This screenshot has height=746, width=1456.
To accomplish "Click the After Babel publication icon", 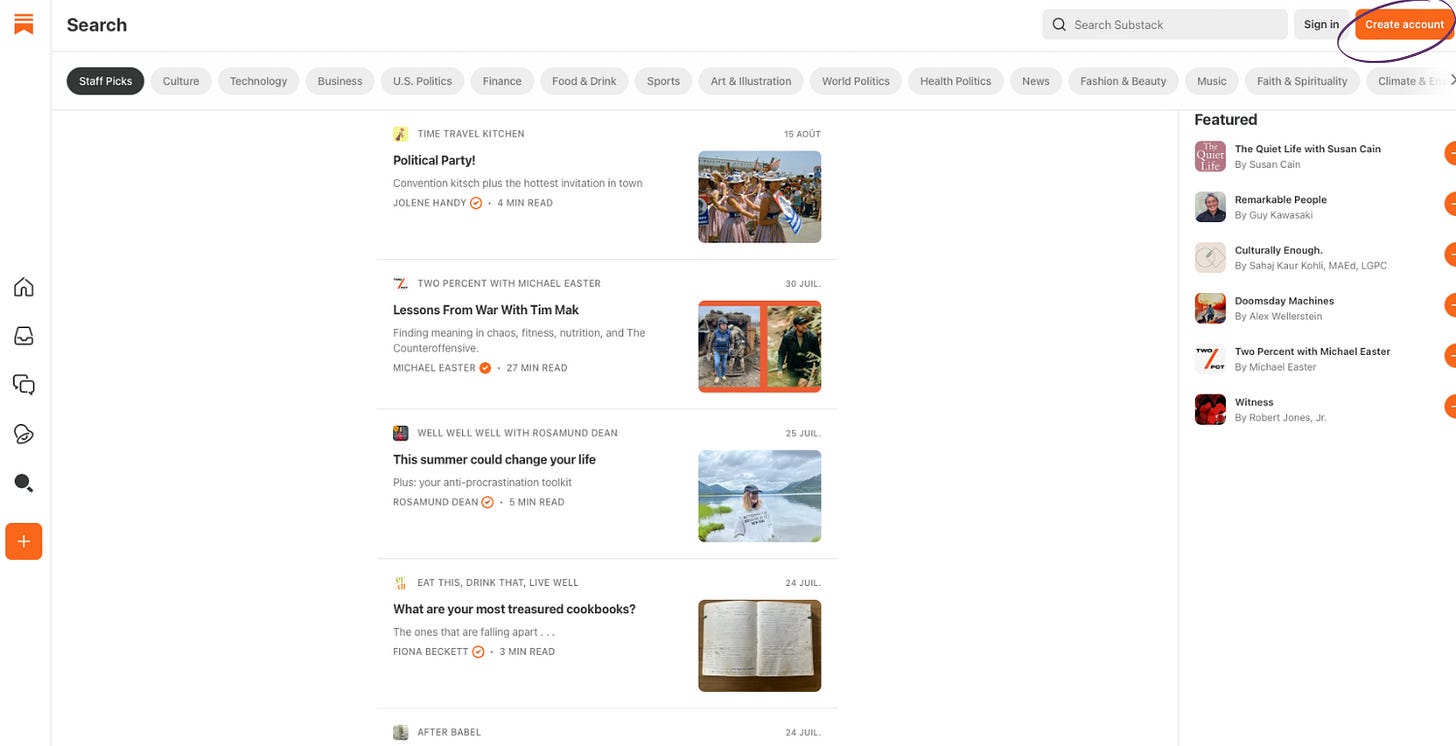I will click(400, 732).
